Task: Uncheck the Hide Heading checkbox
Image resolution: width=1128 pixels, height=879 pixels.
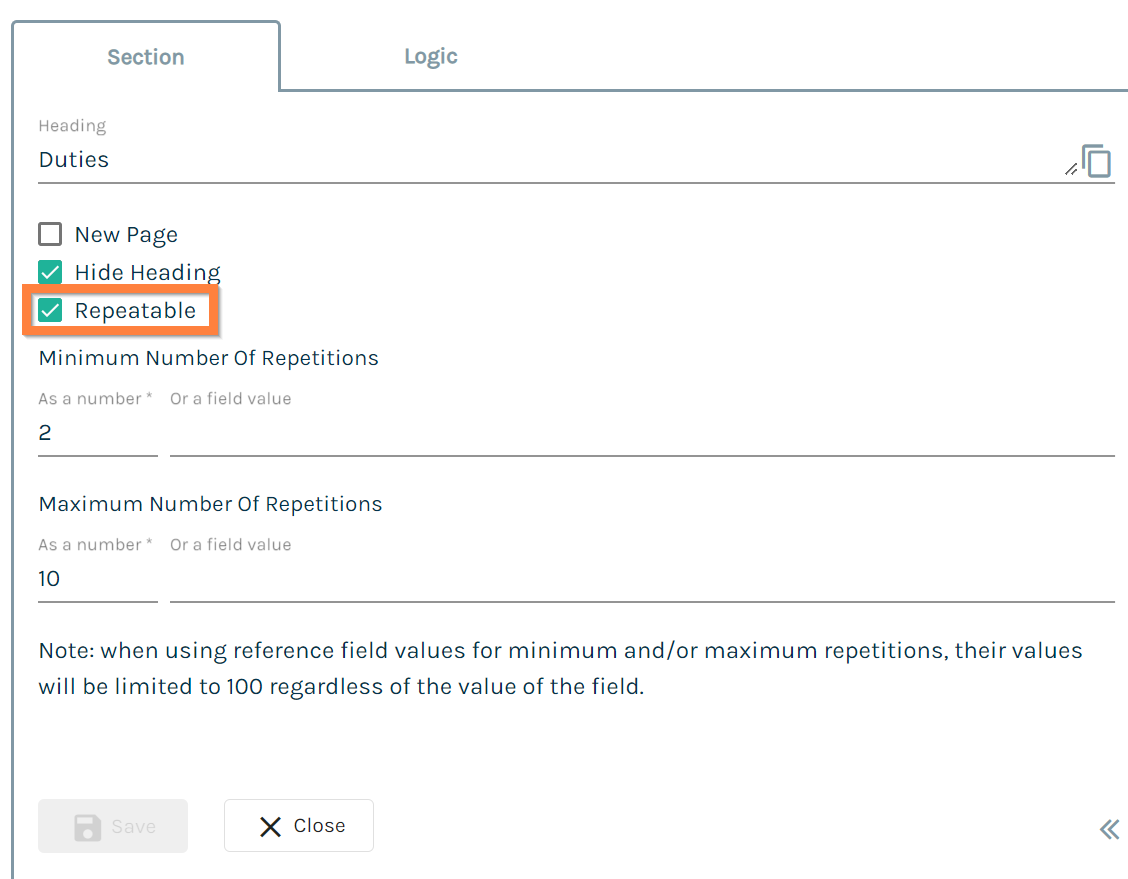Action: (x=50, y=273)
